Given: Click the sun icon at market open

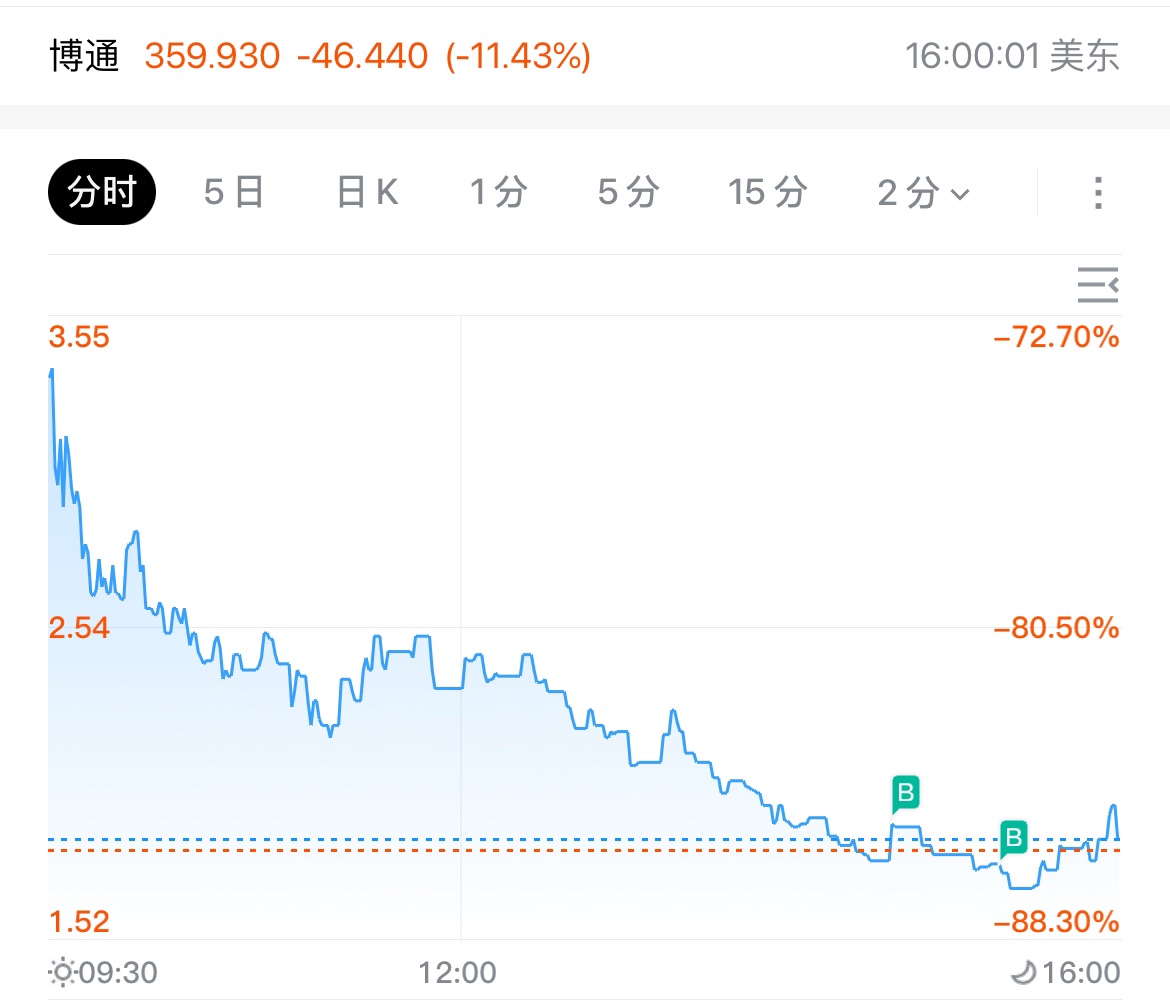Looking at the screenshot, I should coord(62,971).
